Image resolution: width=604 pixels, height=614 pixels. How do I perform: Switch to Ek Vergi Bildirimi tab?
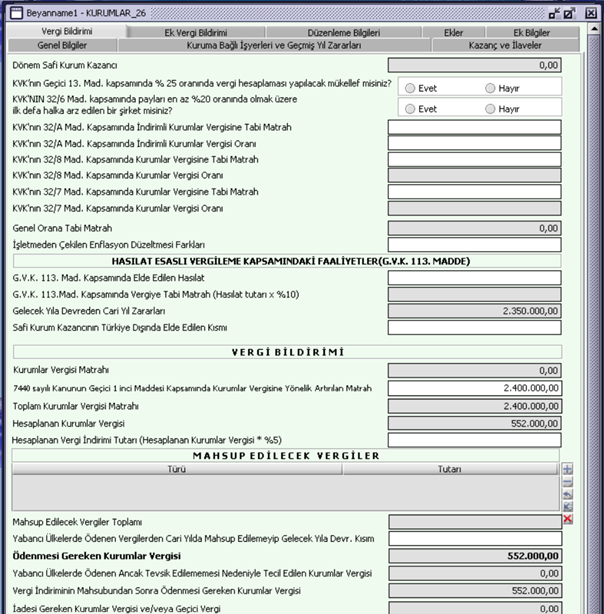click(195, 33)
